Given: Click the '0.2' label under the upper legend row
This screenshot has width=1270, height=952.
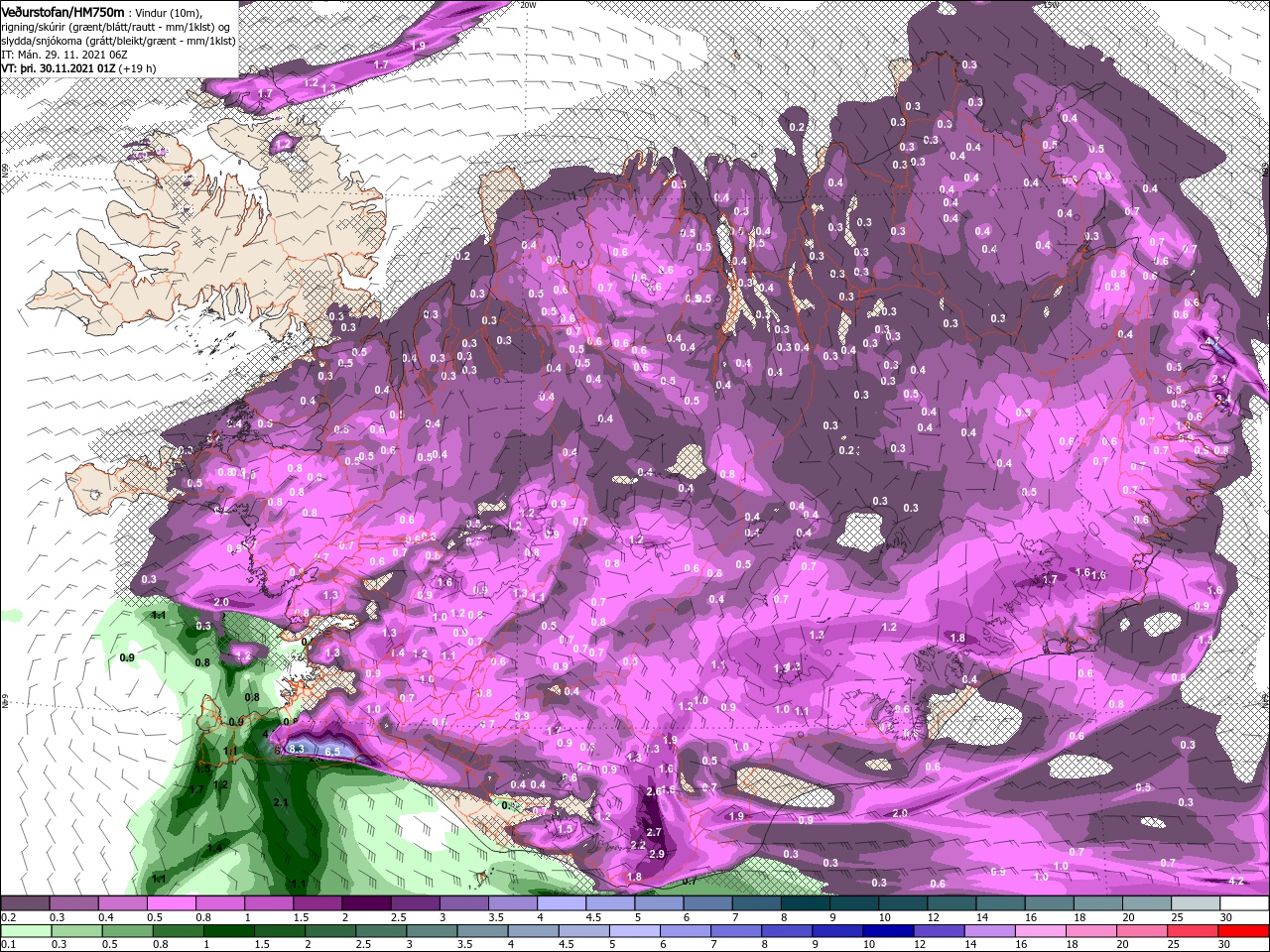Looking at the screenshot, I should pos(8,917).
